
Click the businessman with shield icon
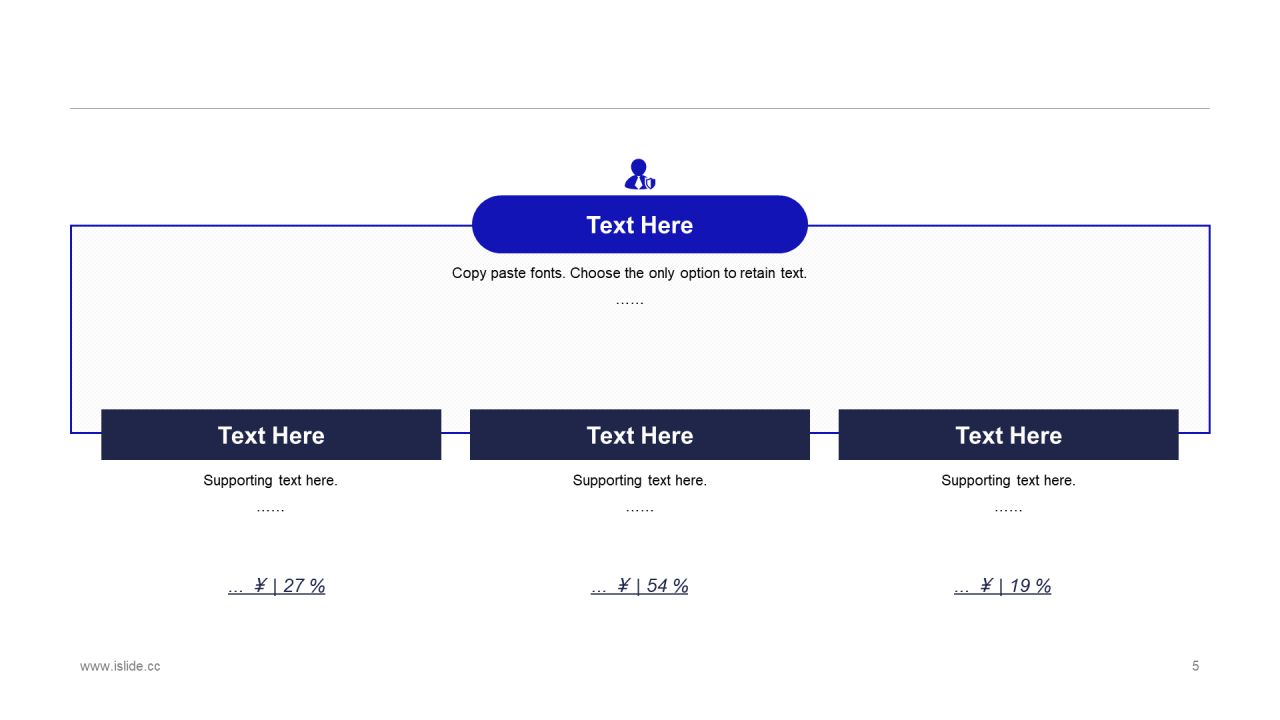coord(640,174)
